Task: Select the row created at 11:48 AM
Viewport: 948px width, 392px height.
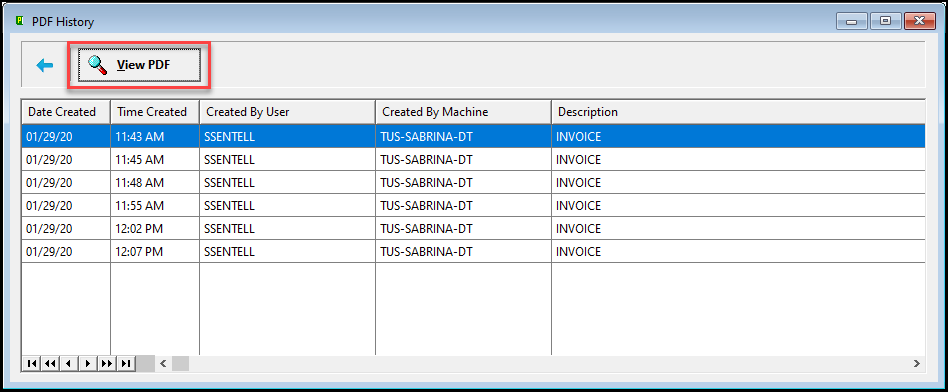Action: click(x=473, y=183)
